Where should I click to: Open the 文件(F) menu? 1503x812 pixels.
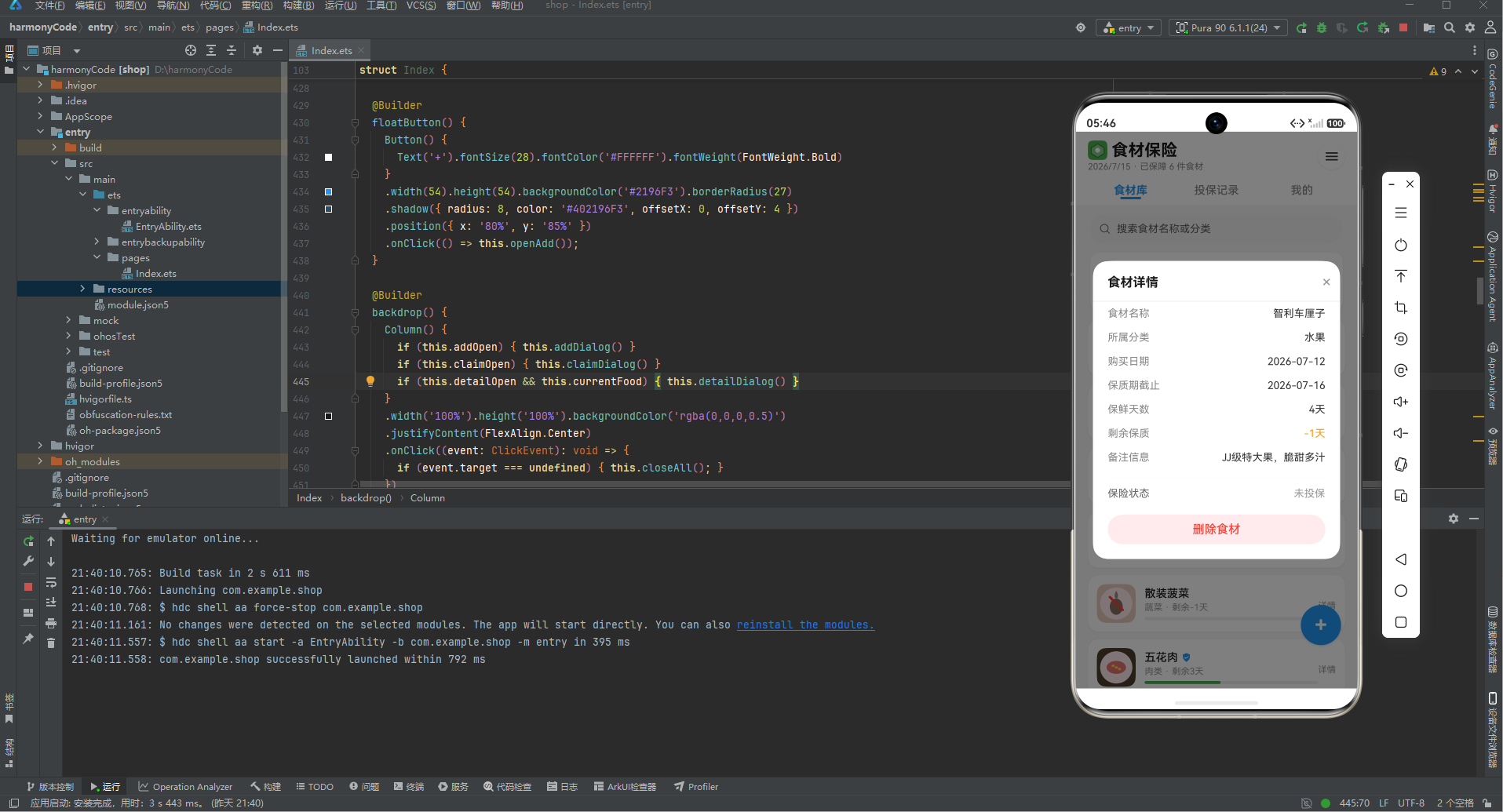[49, 5]
